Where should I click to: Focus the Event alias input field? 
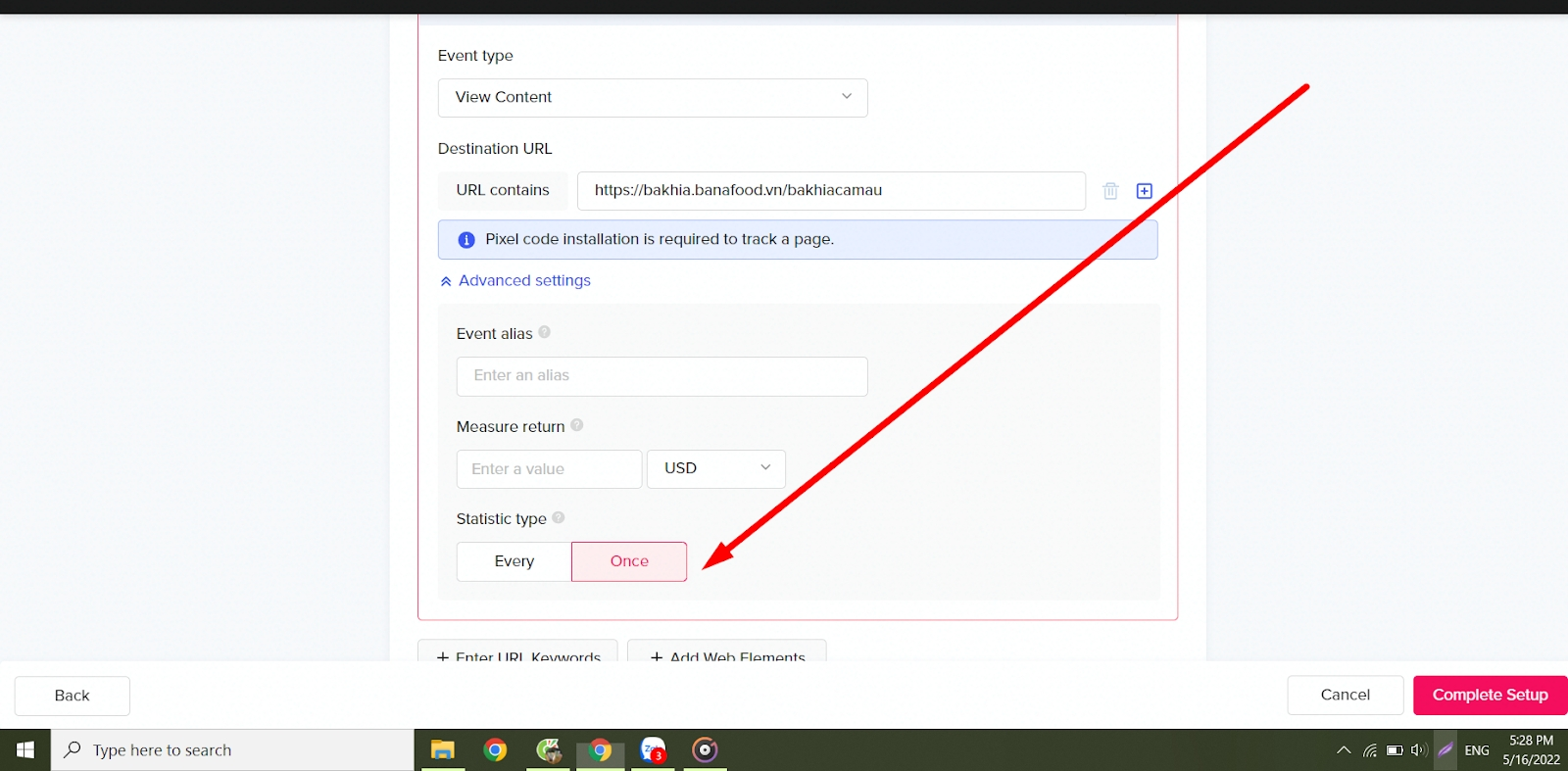click(x=662, y=376)
